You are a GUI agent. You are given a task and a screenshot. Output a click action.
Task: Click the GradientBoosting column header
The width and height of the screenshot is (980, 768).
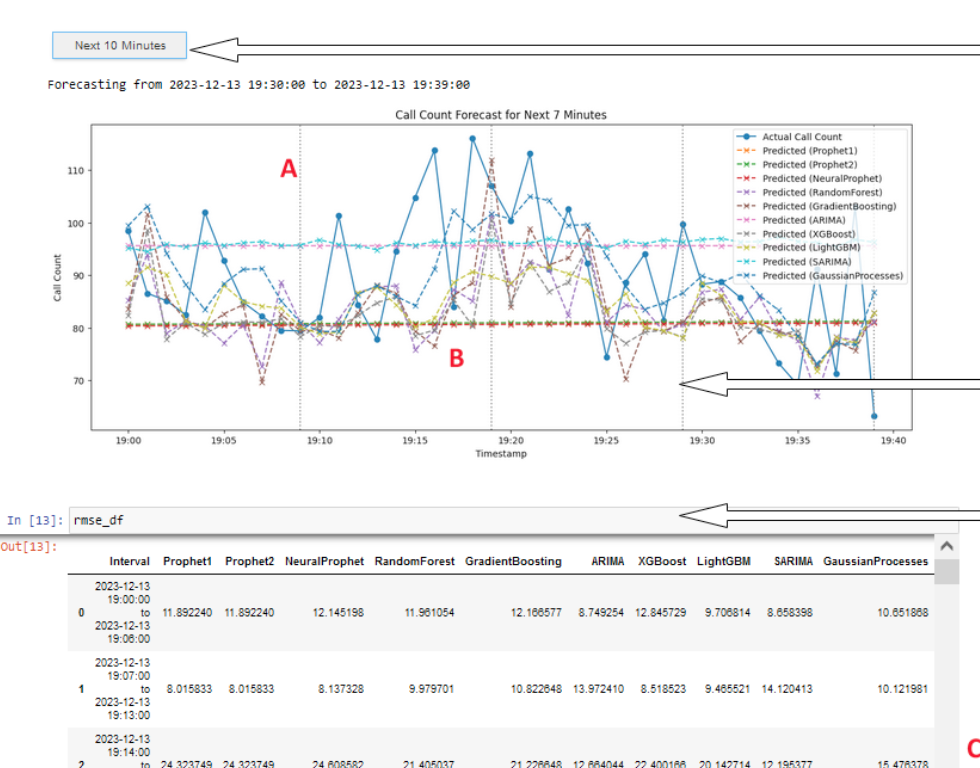click(x=513, y=562)
